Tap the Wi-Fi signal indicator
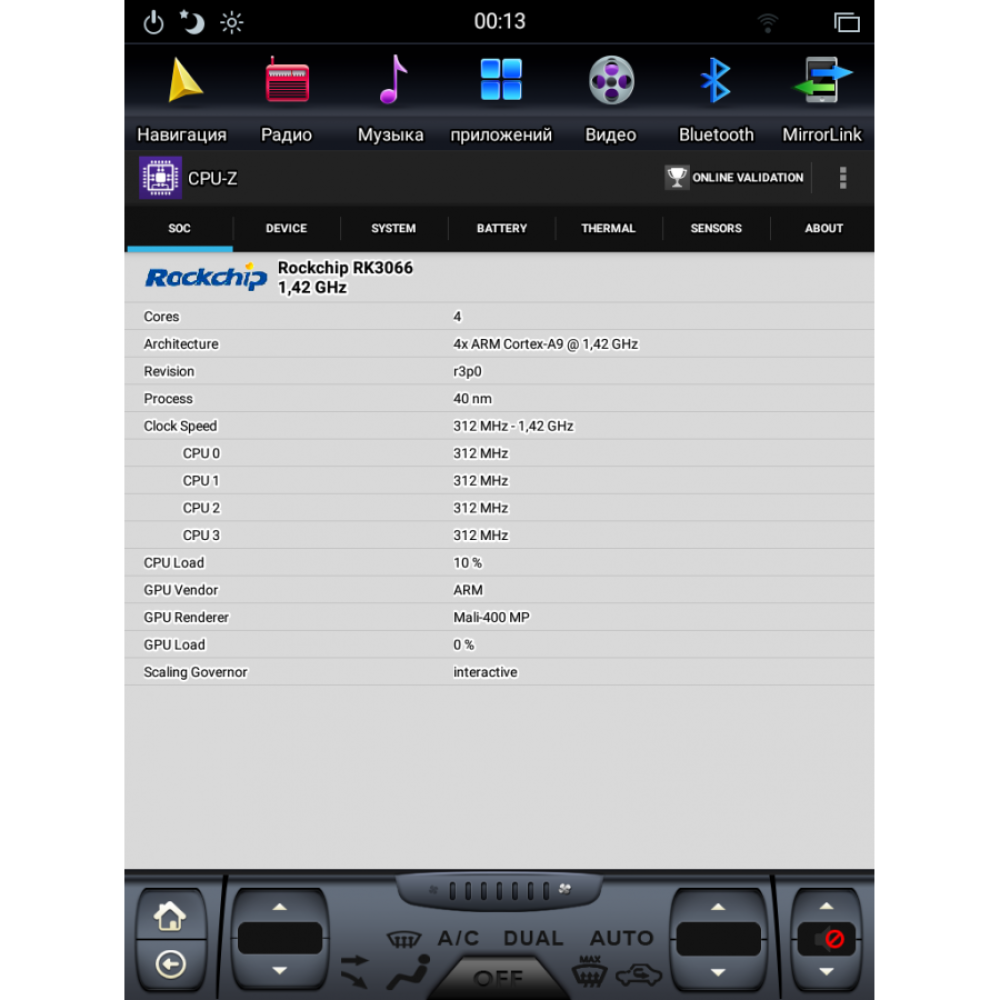The width and height of the screenshot is (1000, 1000). tap(768, 23)
